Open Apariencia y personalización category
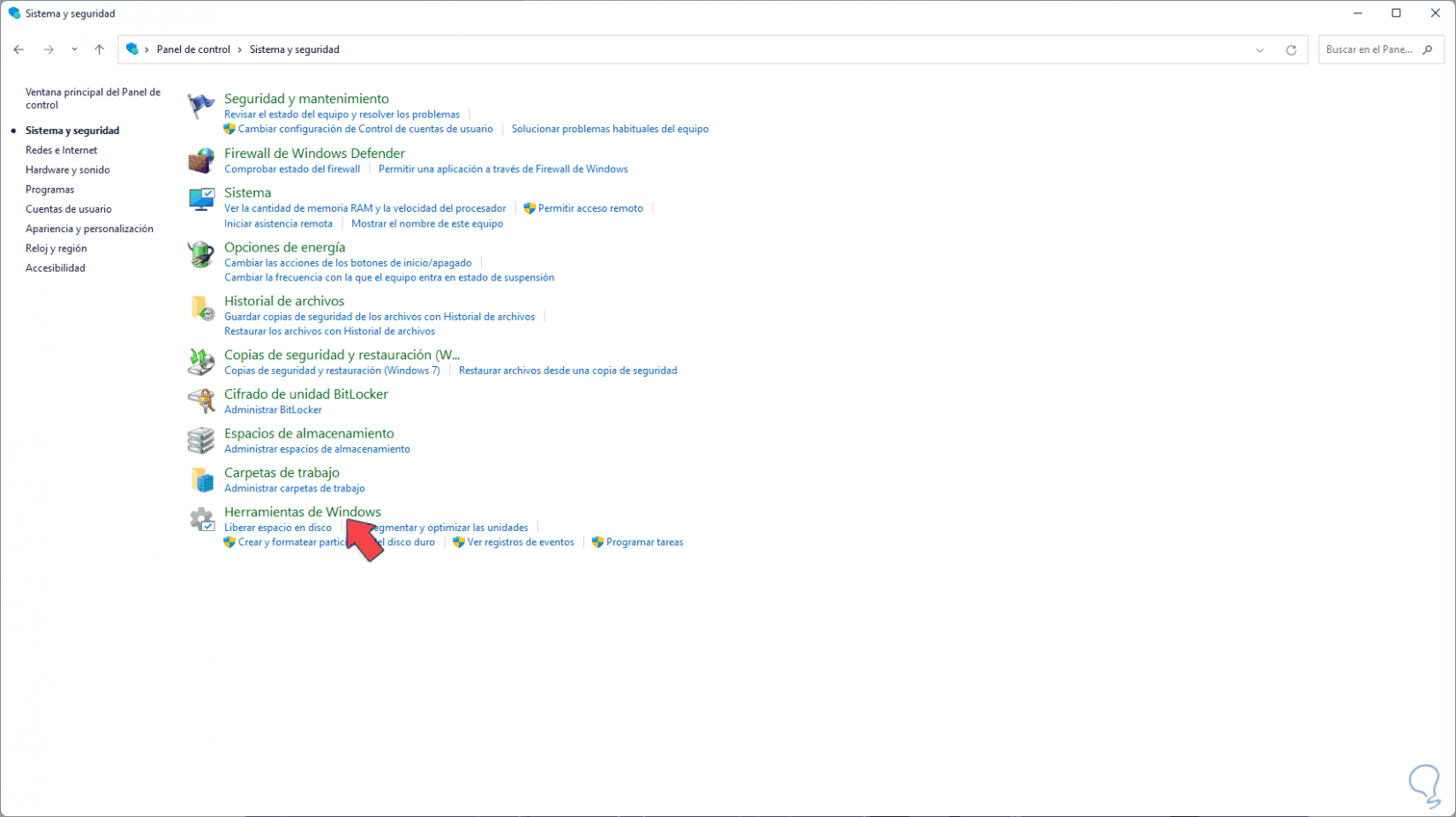Screen dimensions: 1456x817 pos(89,229)
